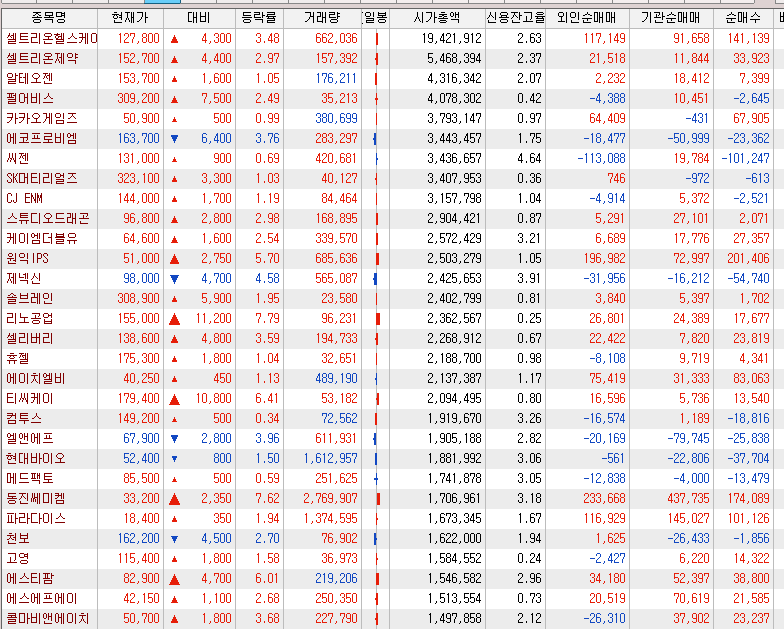
Task: Select the stock 에코프로비엠
Action: pyautogui.click(x=42, y=138)
